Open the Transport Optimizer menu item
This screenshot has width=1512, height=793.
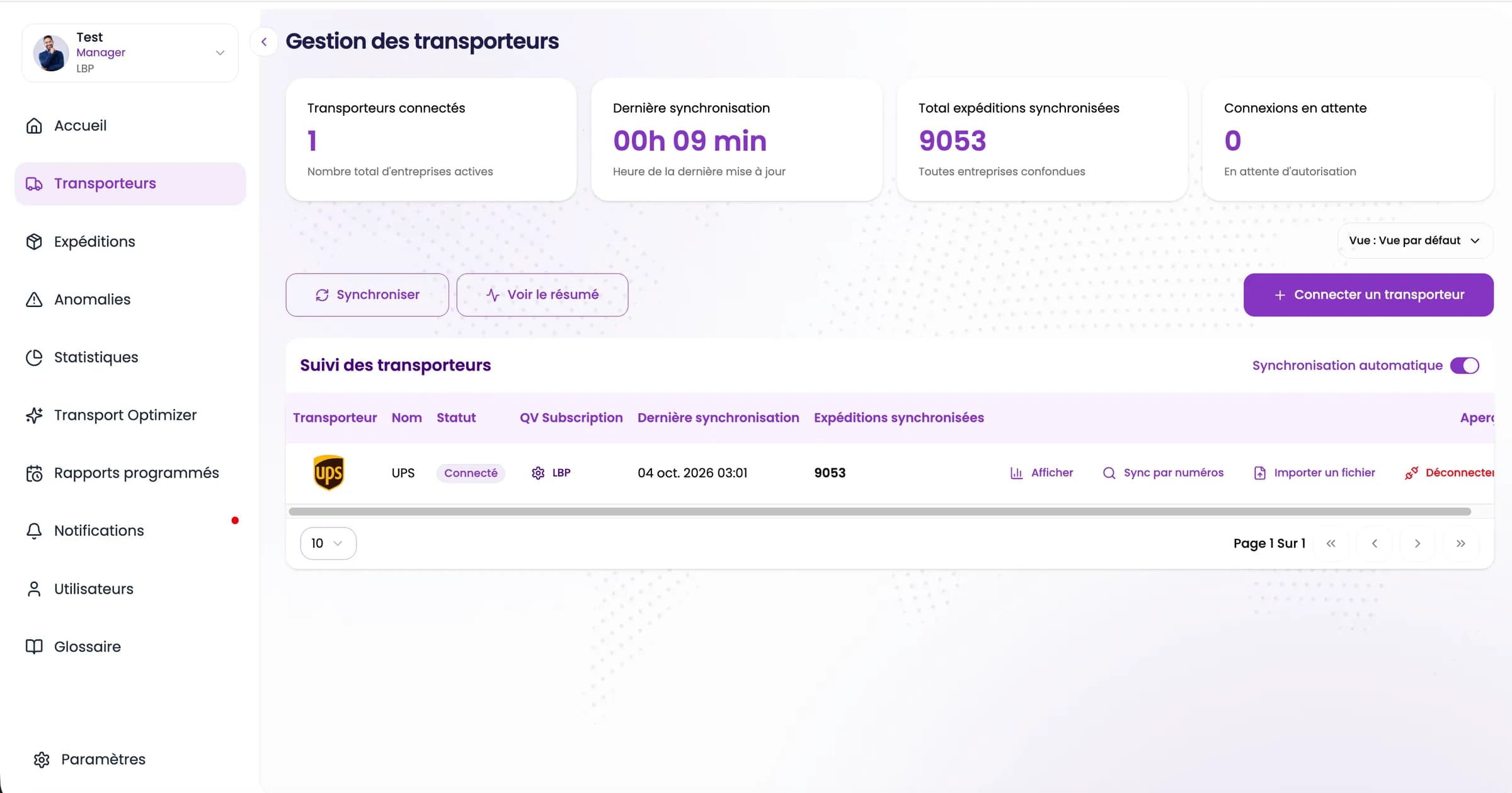pos(130,415)
